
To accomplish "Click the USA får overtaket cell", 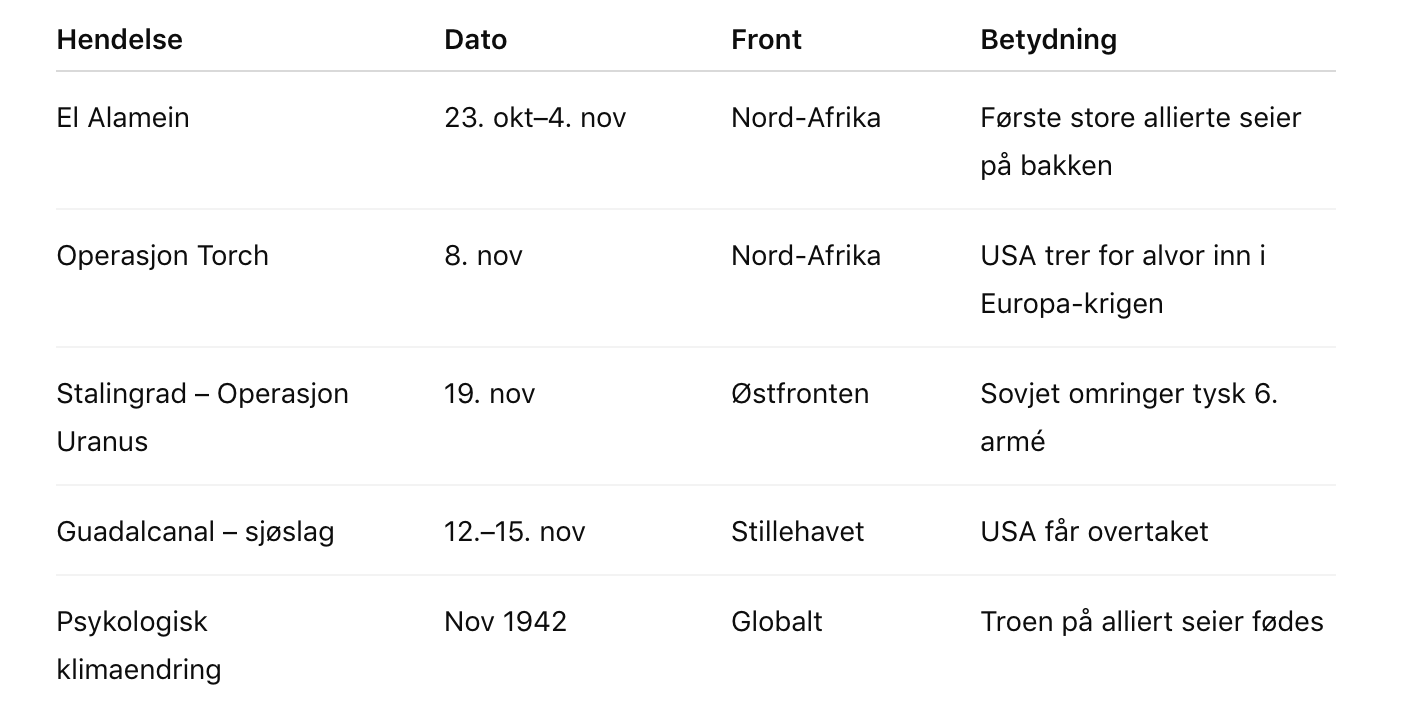I will (x=1094, y=531).
